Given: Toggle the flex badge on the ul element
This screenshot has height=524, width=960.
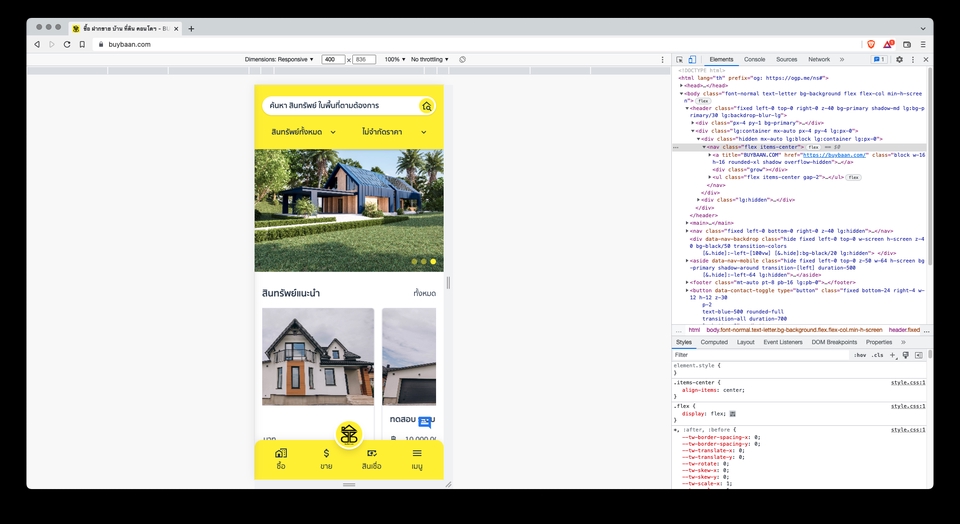Looking at the screenshot, I should click(x=853, y=178).
